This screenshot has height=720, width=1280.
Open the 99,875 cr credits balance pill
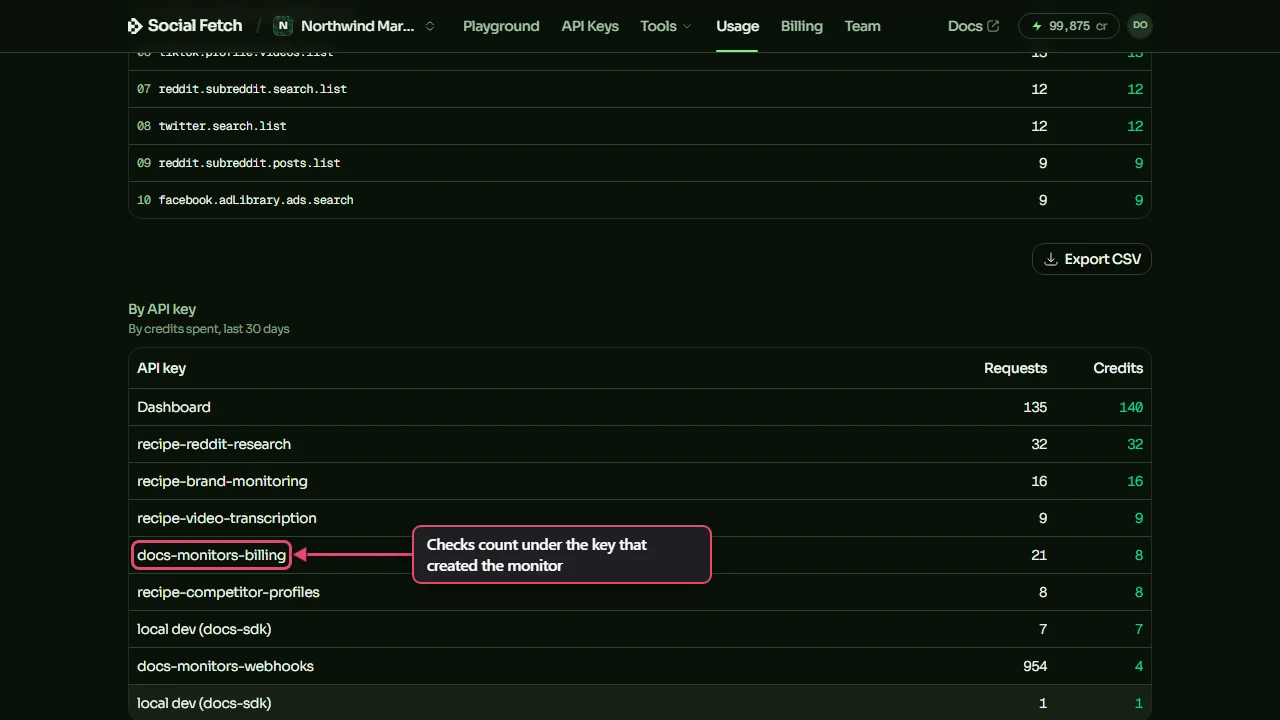(x=1068, y=26)
